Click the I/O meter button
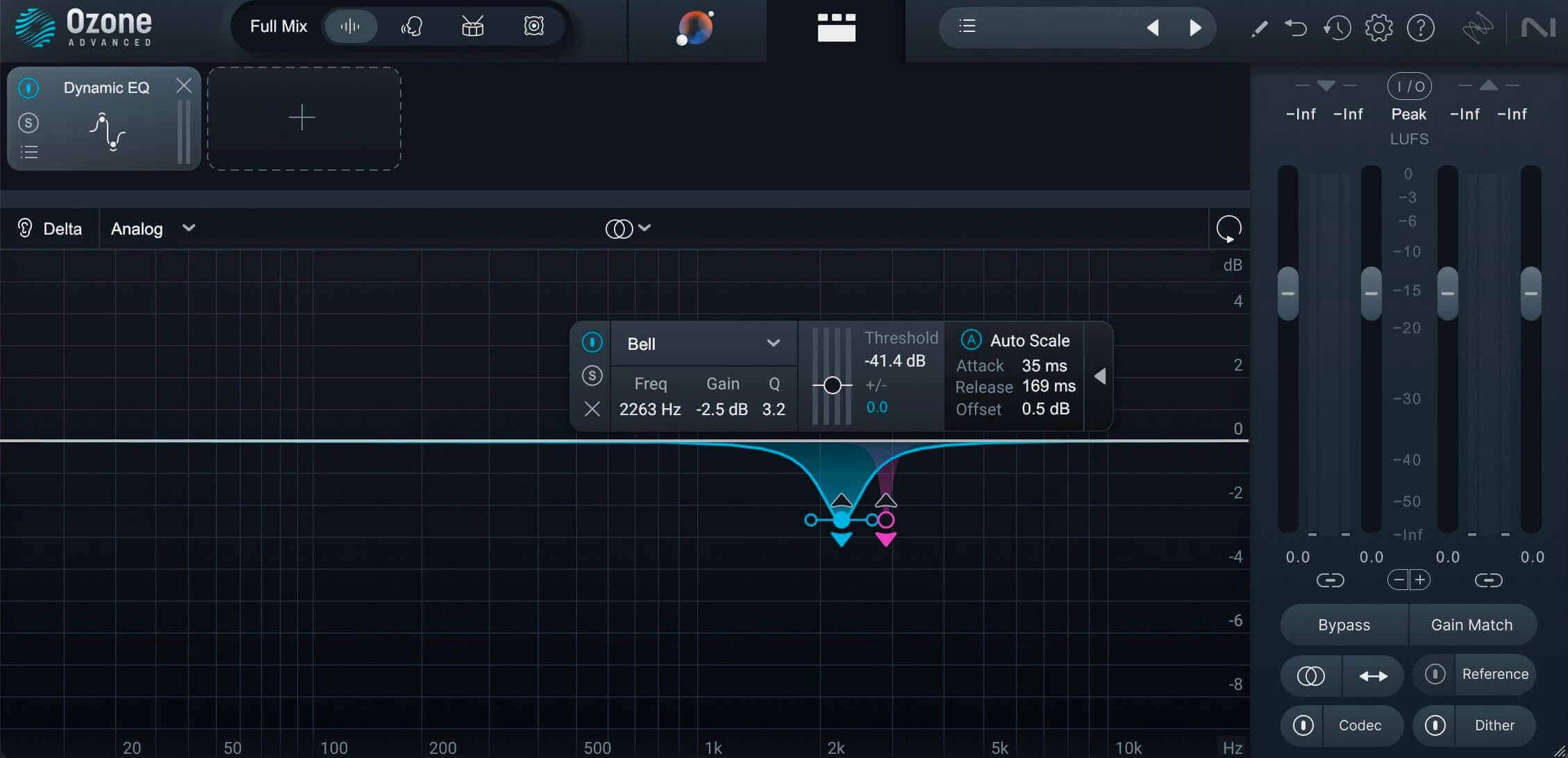 [x=1409, y=87]
